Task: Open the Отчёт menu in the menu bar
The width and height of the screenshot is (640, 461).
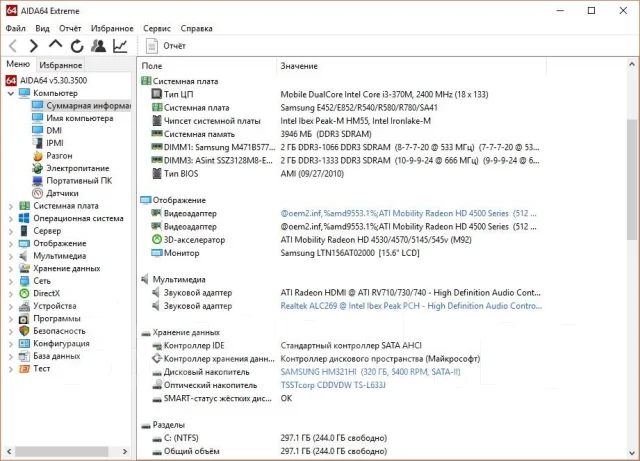Action: pyautogui.click(x=70, y=28)
